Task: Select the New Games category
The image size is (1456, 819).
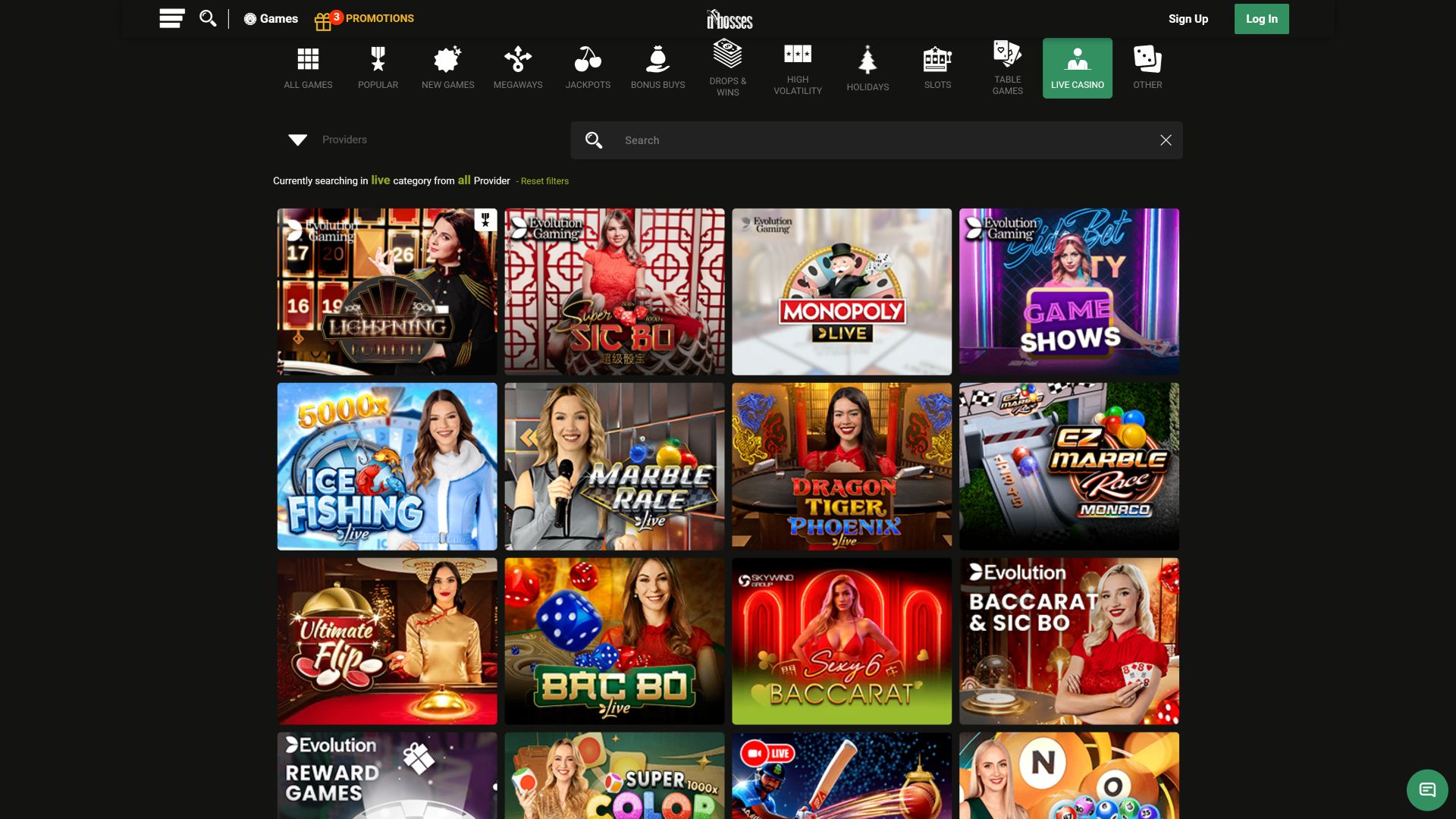Action: [448, 68]
